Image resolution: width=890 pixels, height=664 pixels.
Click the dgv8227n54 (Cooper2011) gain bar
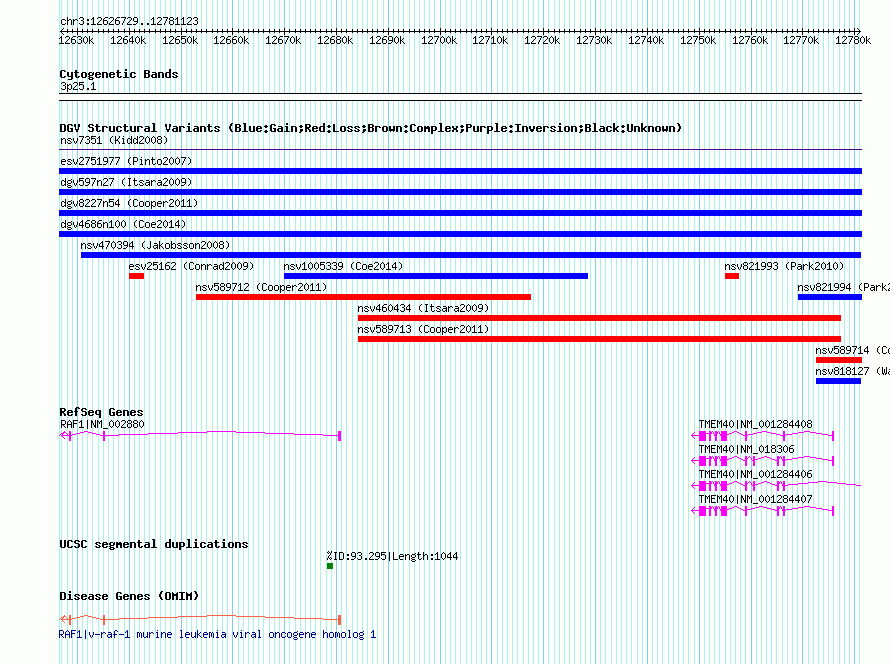click(x=460, y=213)
